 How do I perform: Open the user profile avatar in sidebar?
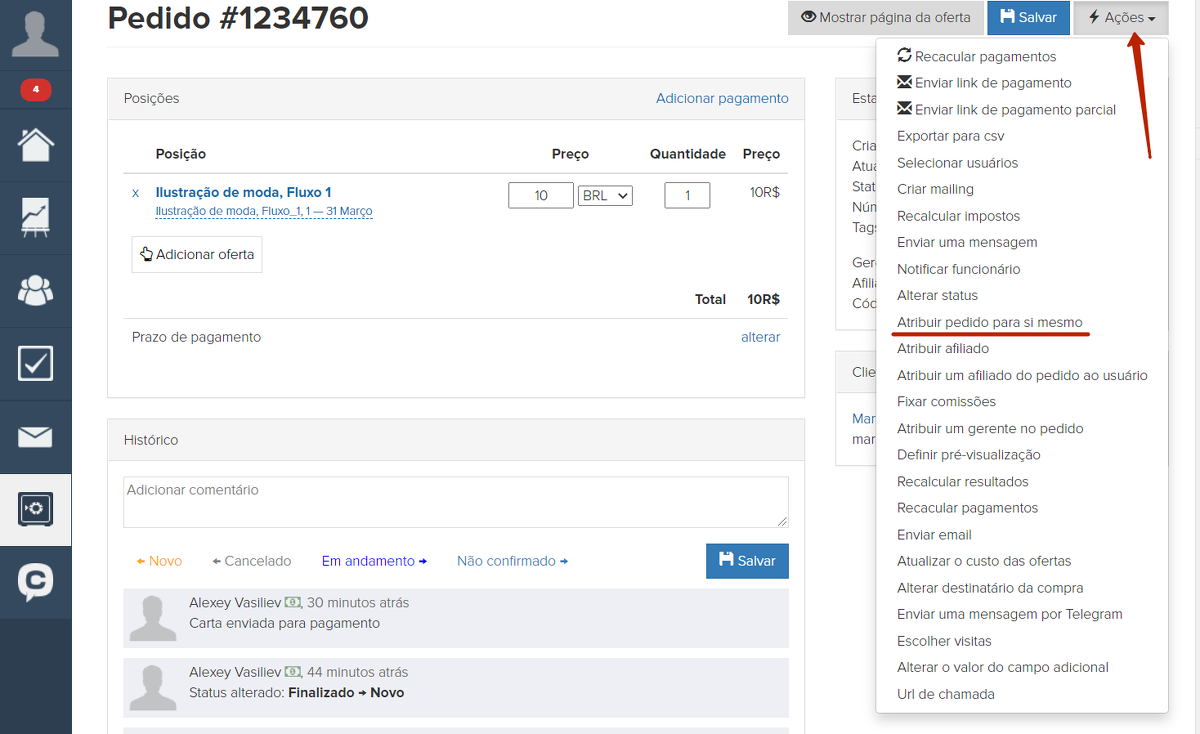35,32
